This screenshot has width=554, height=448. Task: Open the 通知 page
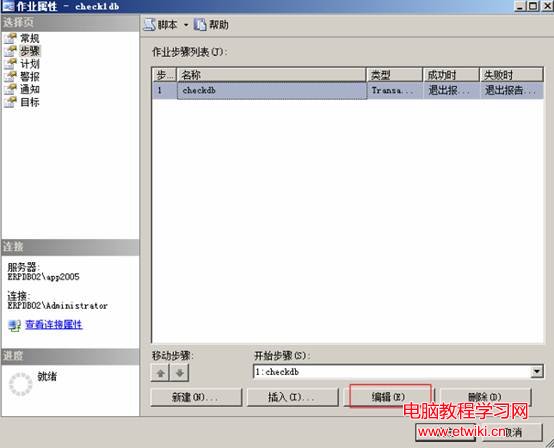pos(30,89)
